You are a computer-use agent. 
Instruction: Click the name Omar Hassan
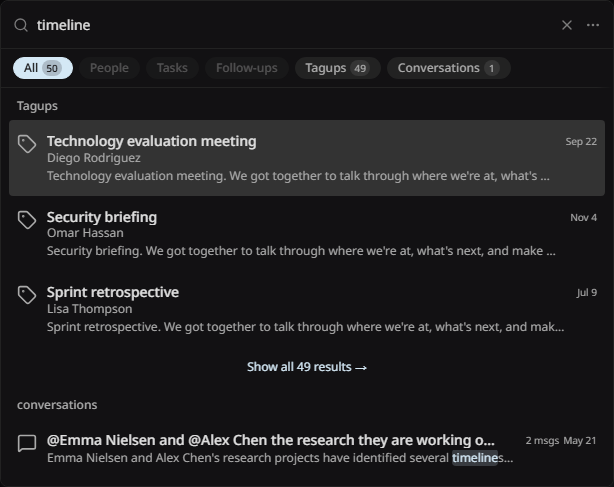click(x=85, y=233)
